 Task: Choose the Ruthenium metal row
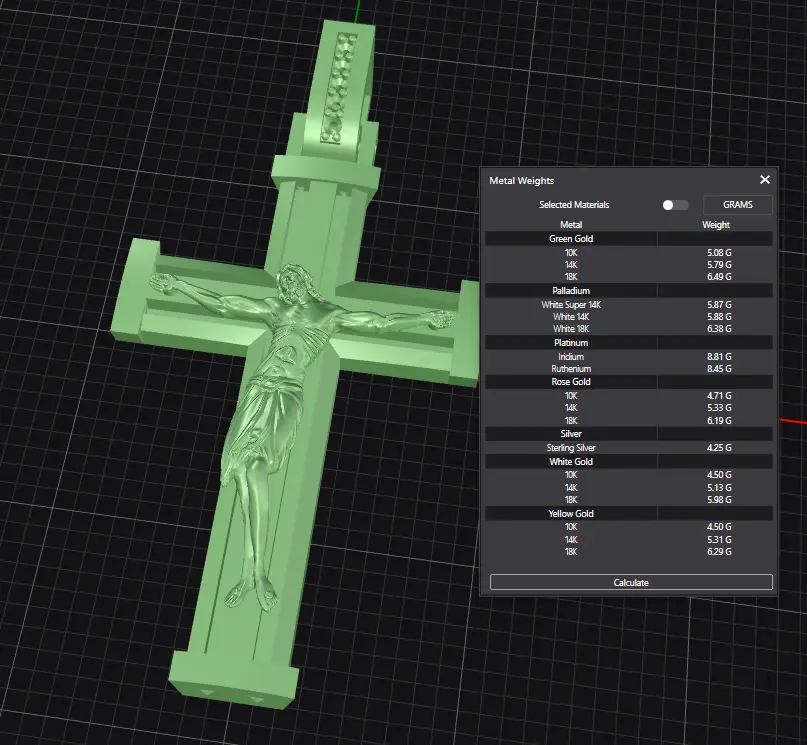(x=571, y=368)
